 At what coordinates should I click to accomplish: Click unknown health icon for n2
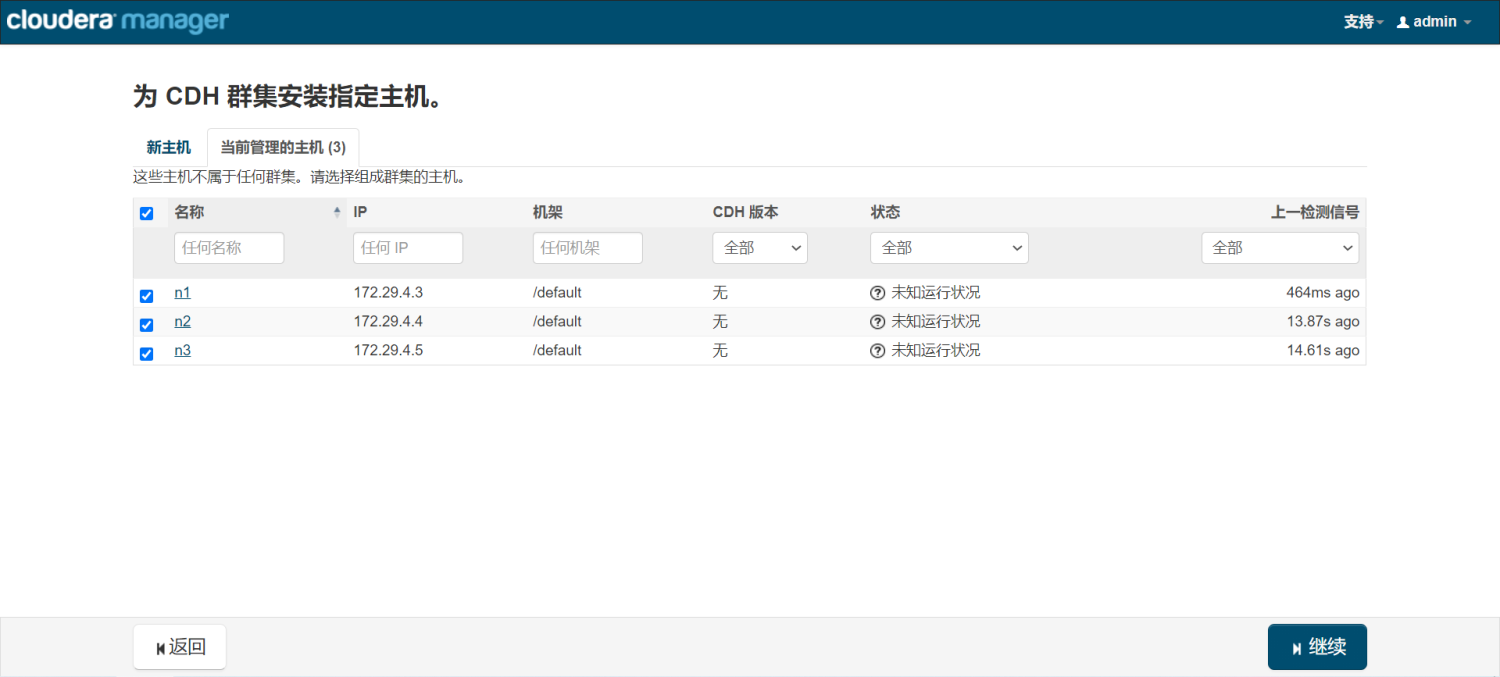coord(878,322)
